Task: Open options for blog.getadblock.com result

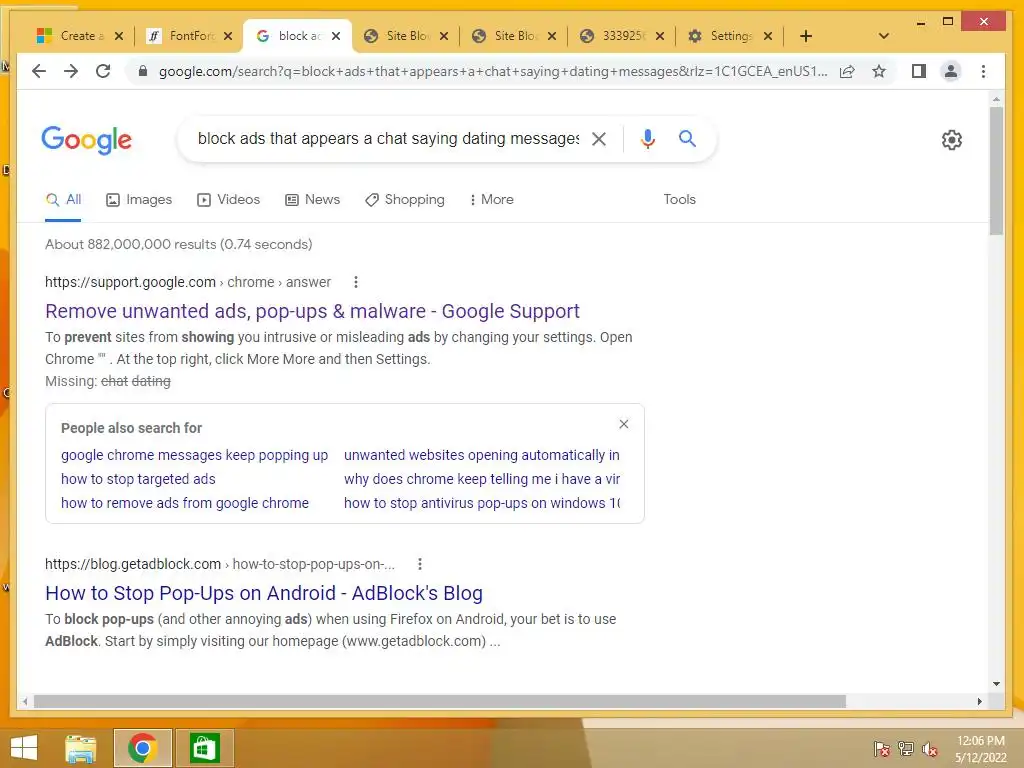Action: point(420,564)
